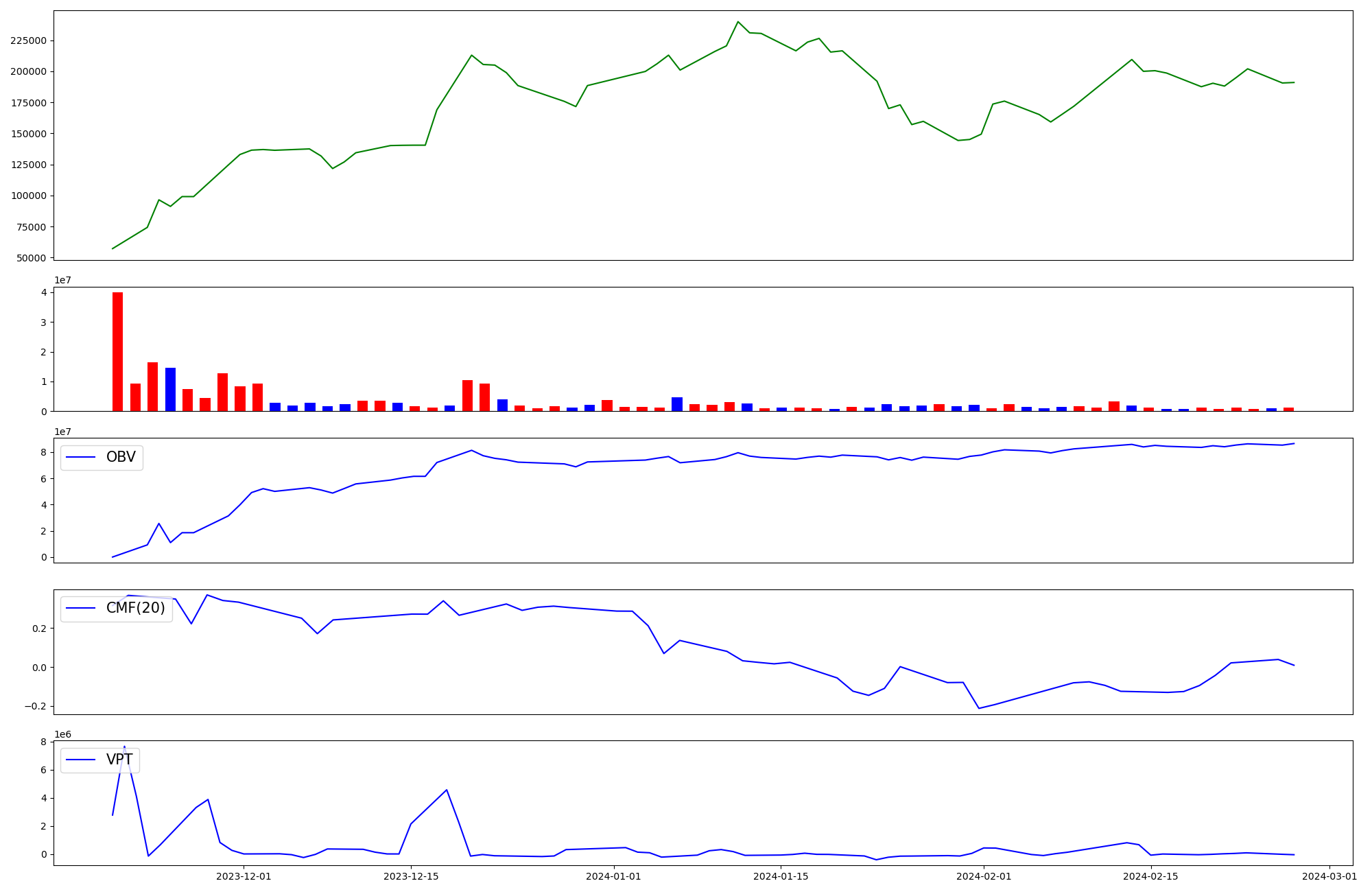Click the CMF(20) legend label
1372x892 pixels.
coord(135,609)
